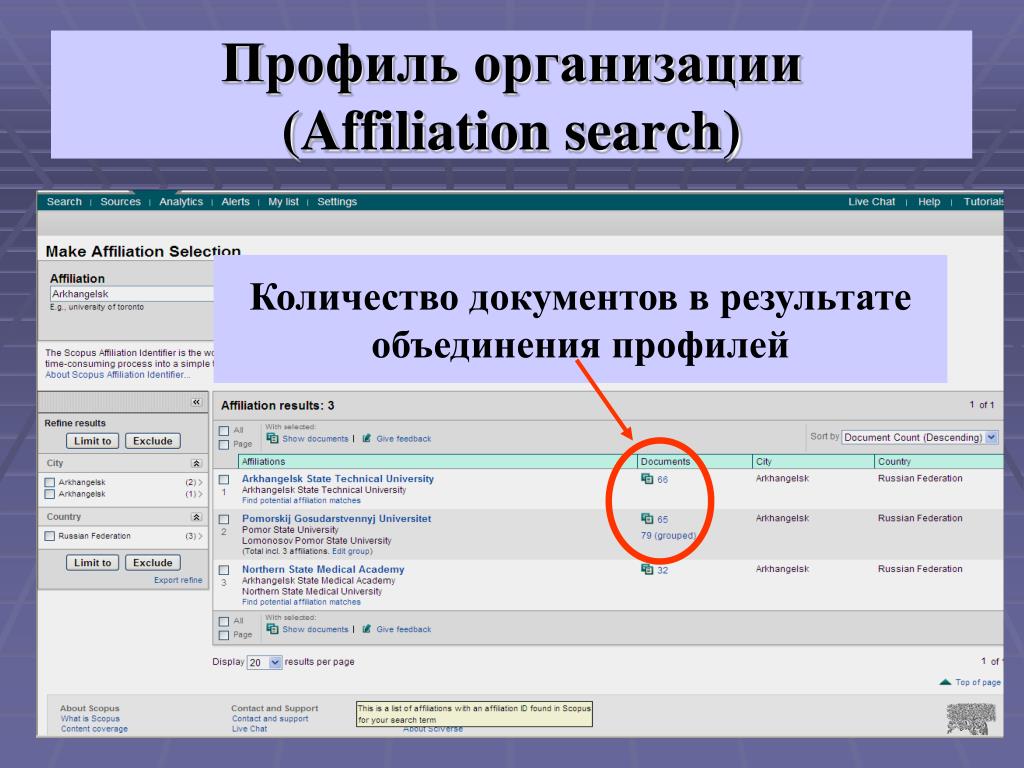The height and width of the screenshot is (768, 1024).
Task: Click documents icon beside count 32
Action: click(647, 569)
